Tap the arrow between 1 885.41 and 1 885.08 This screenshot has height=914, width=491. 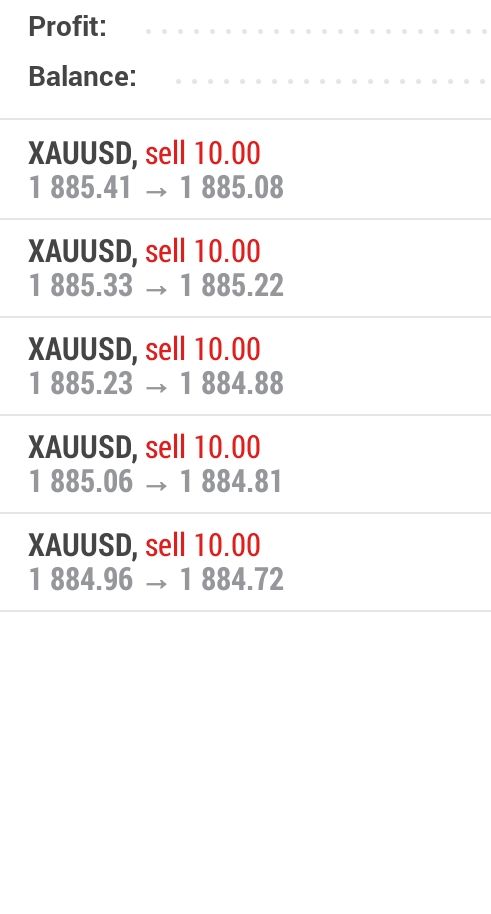point(156,190)
